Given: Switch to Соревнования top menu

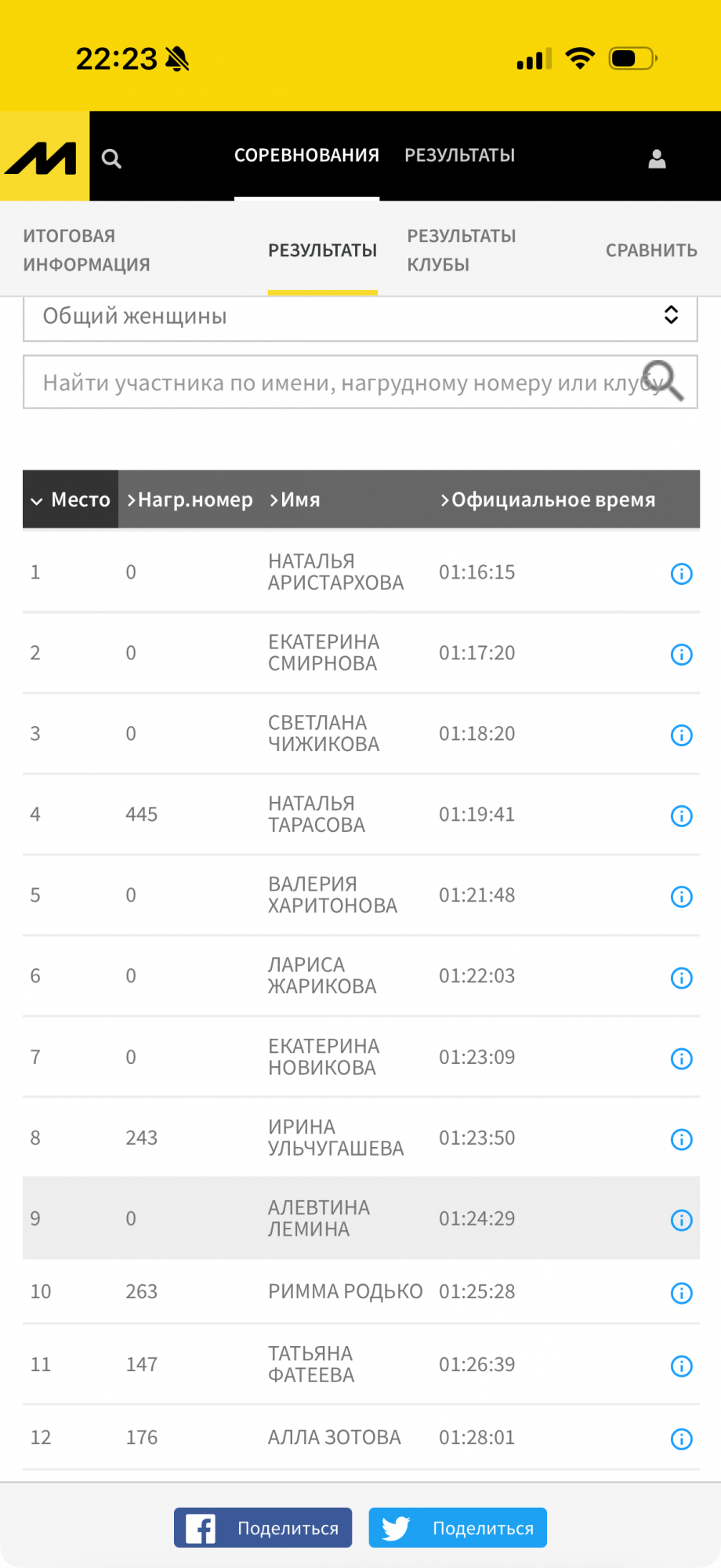Looking at the screenshot, I should tap(306, 155).
